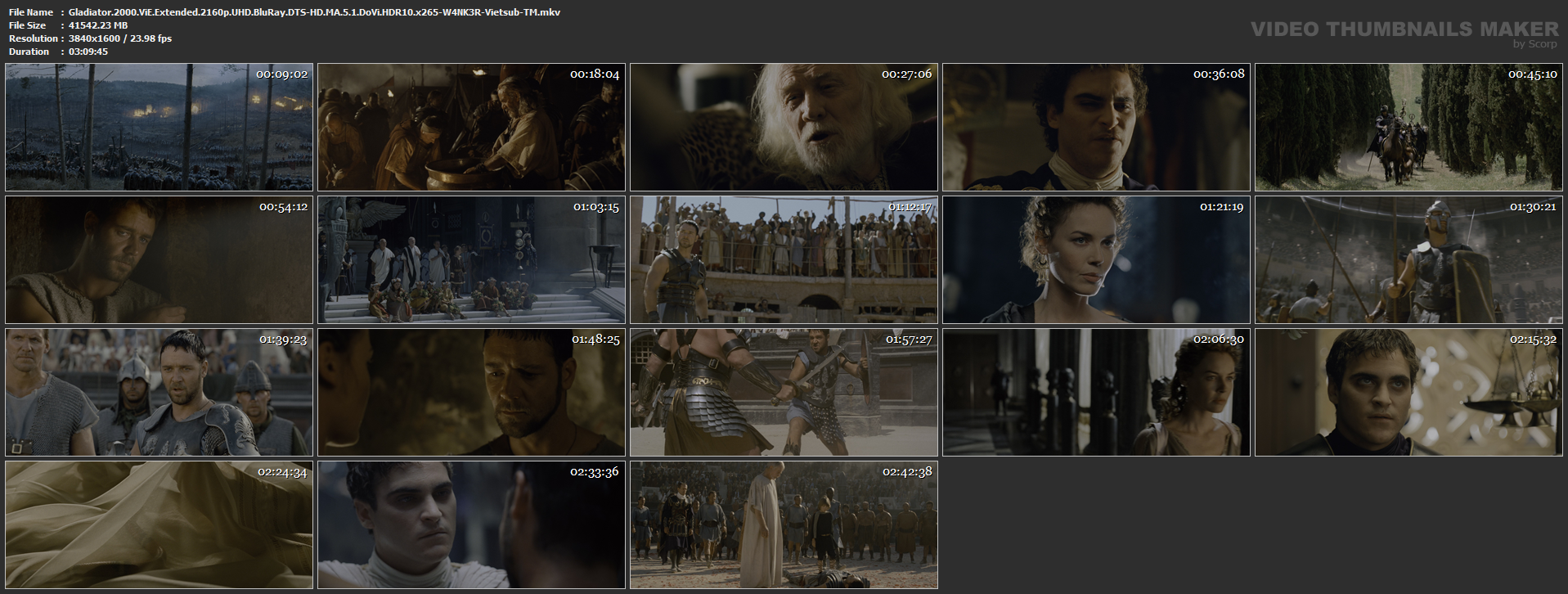The height and width of the screenshot is (594, 1568).
Task: Click the 'File Name' label
Action: click(31, 12)
